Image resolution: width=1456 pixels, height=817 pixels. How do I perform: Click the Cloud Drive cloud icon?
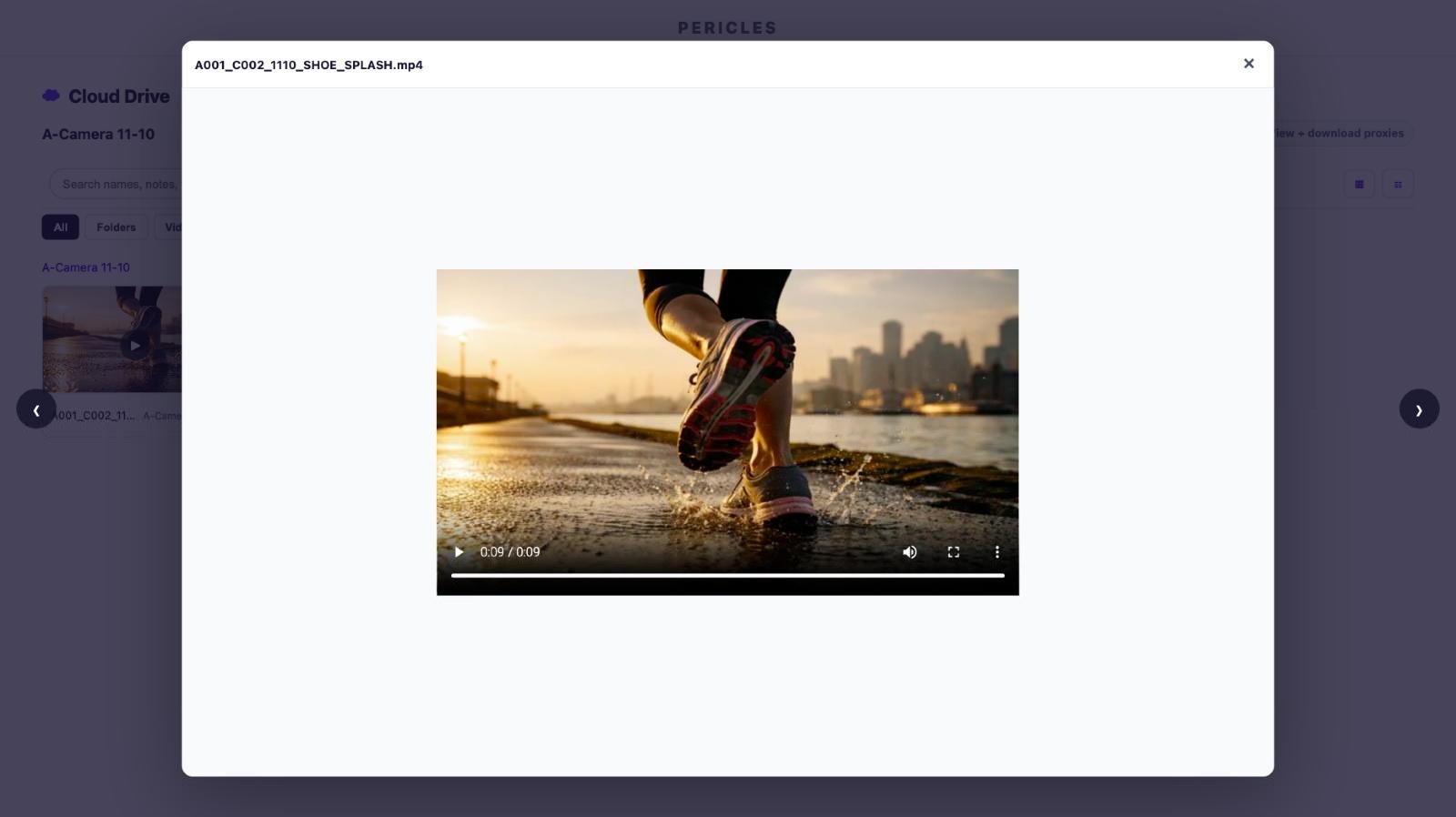(51, 96)
